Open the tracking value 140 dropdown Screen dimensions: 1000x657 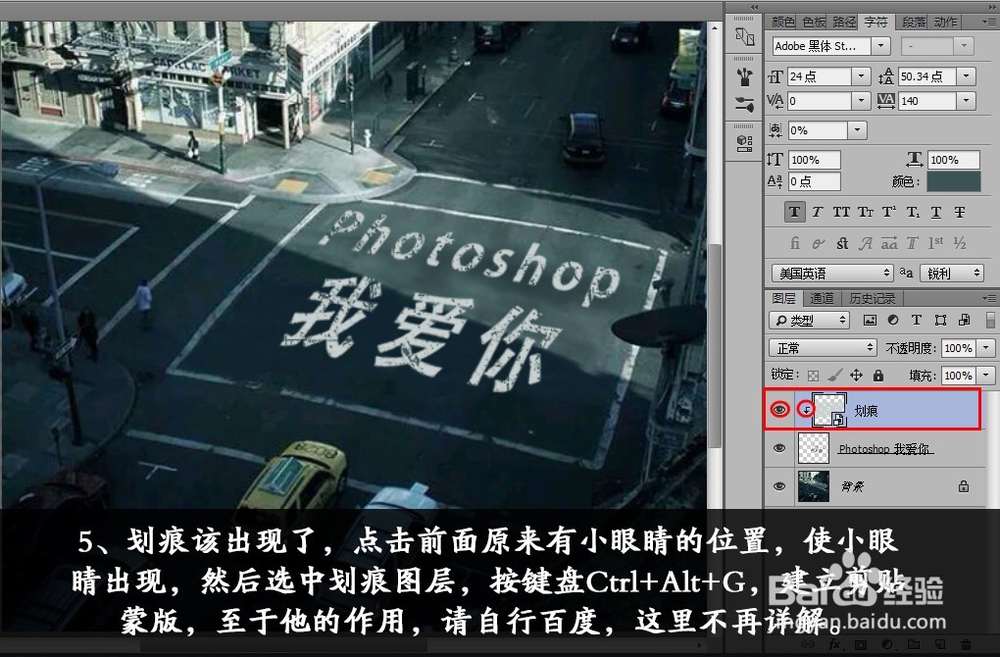[x=966, y=101]
